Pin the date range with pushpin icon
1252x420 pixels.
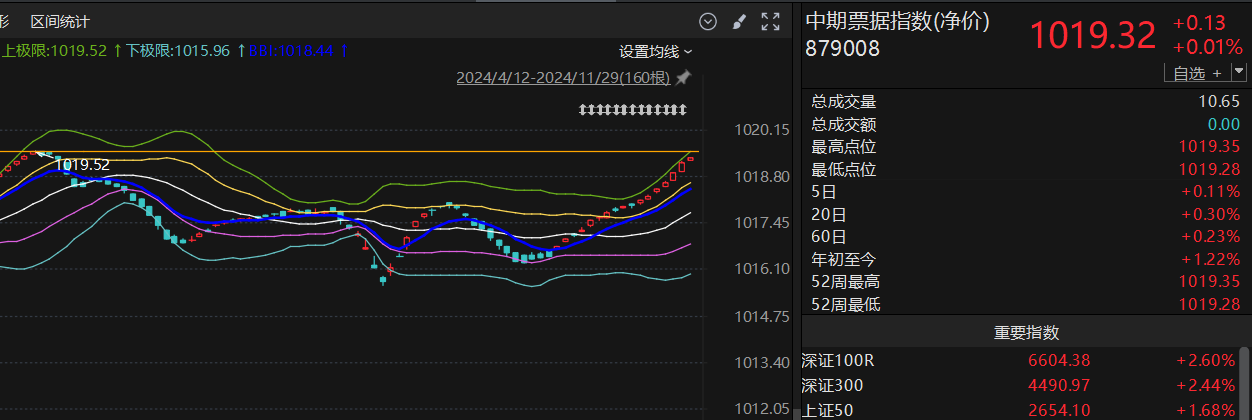683,77
